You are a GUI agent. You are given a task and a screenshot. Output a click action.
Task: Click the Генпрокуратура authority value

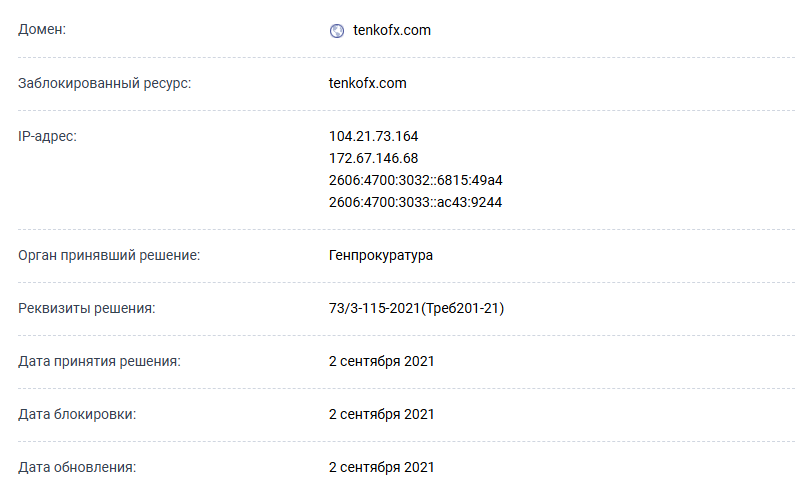click(380, 255)
